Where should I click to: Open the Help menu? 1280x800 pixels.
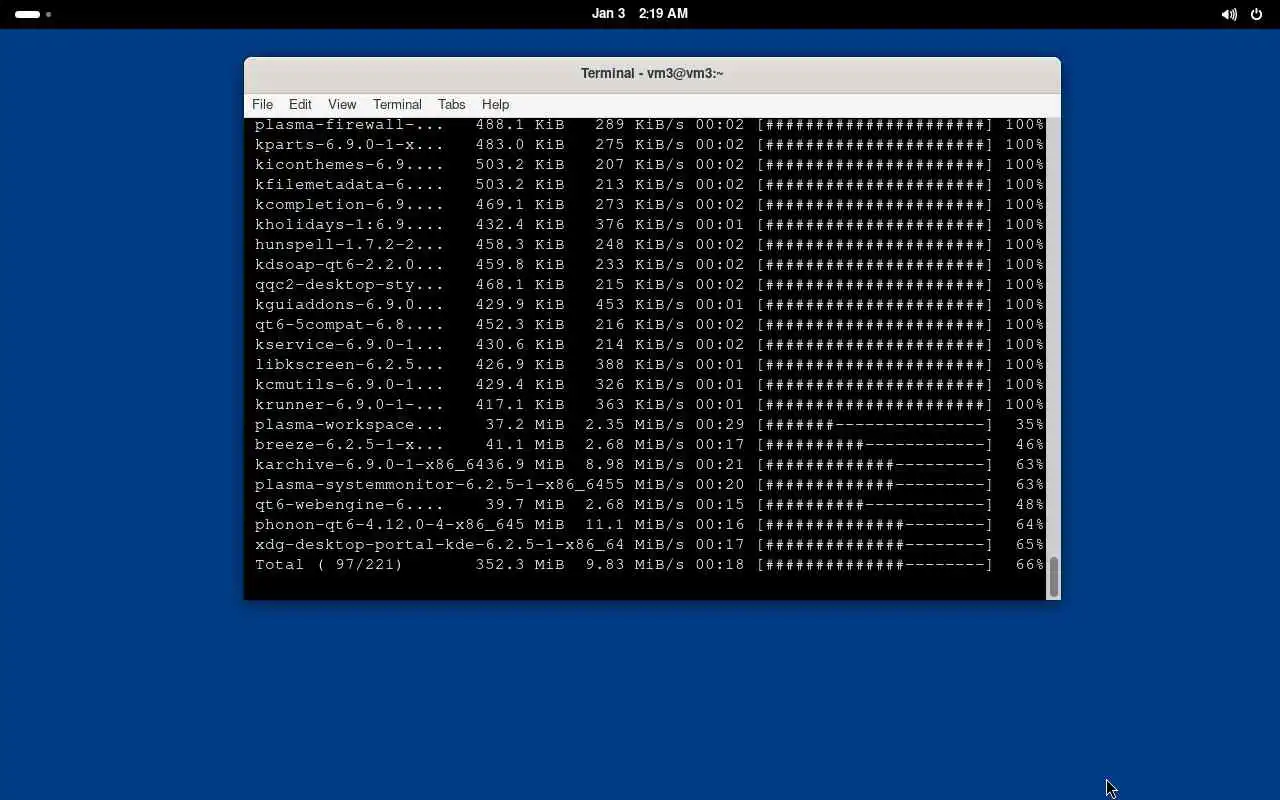pos(495,104)
